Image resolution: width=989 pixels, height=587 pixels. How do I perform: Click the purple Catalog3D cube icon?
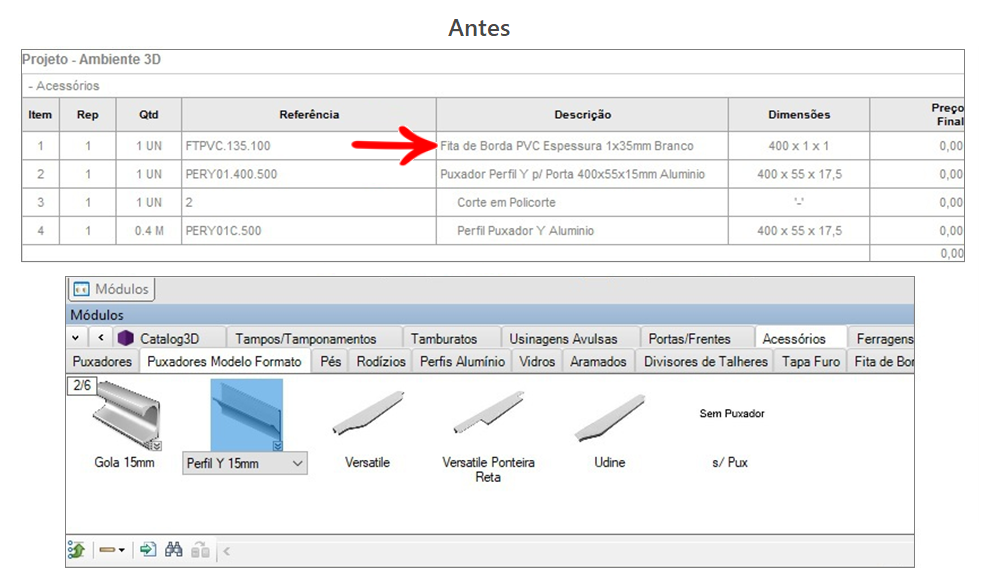[126, 339]
